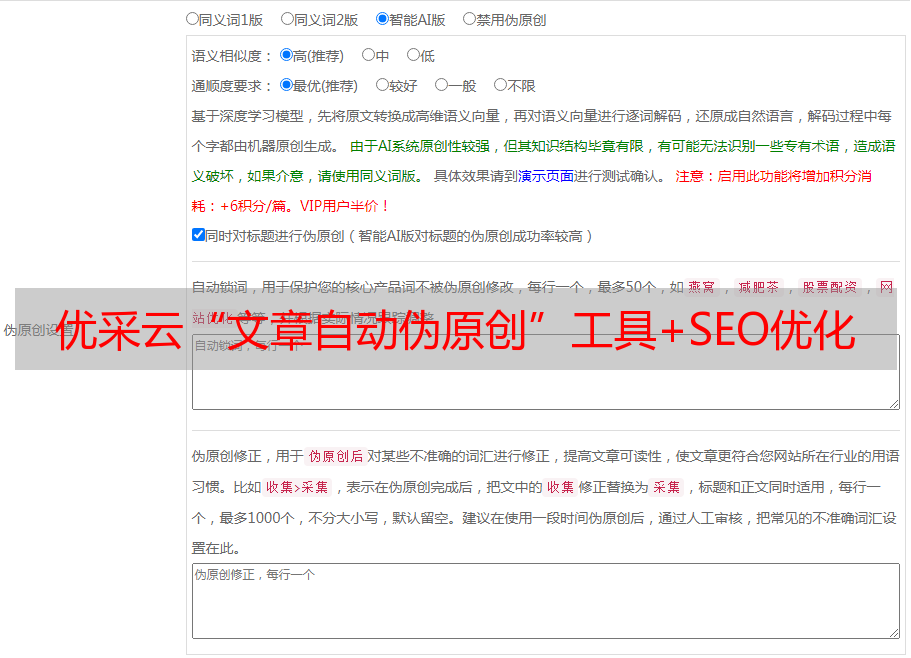Set 语义相似度 to 低
911x658 pixels.
(413, 55)
